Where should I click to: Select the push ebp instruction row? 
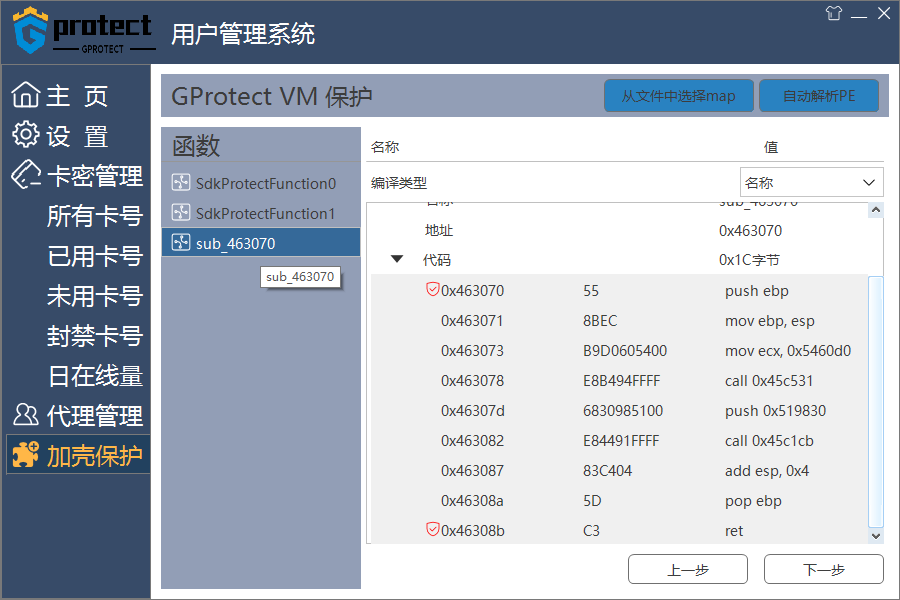tap(619, 290)
